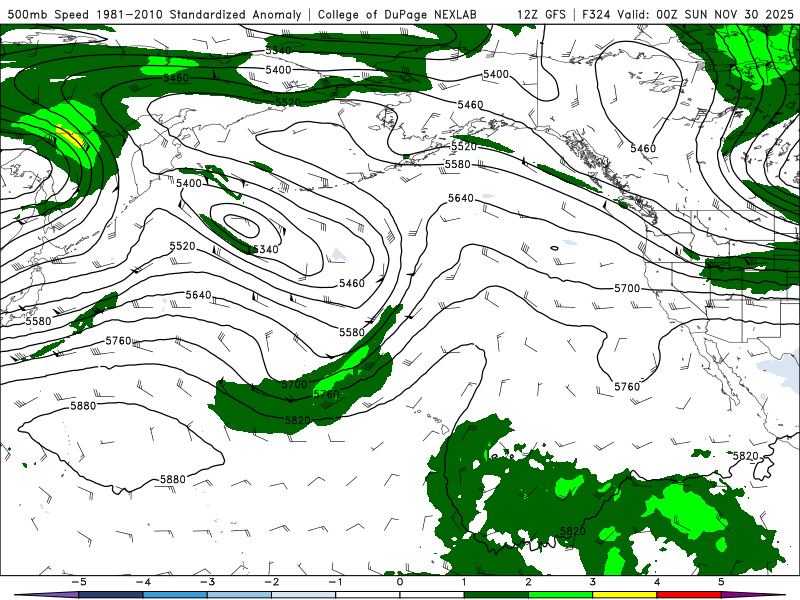Pick the medium blue -4 to -3 swatch
800x600 pixels.
175,595
